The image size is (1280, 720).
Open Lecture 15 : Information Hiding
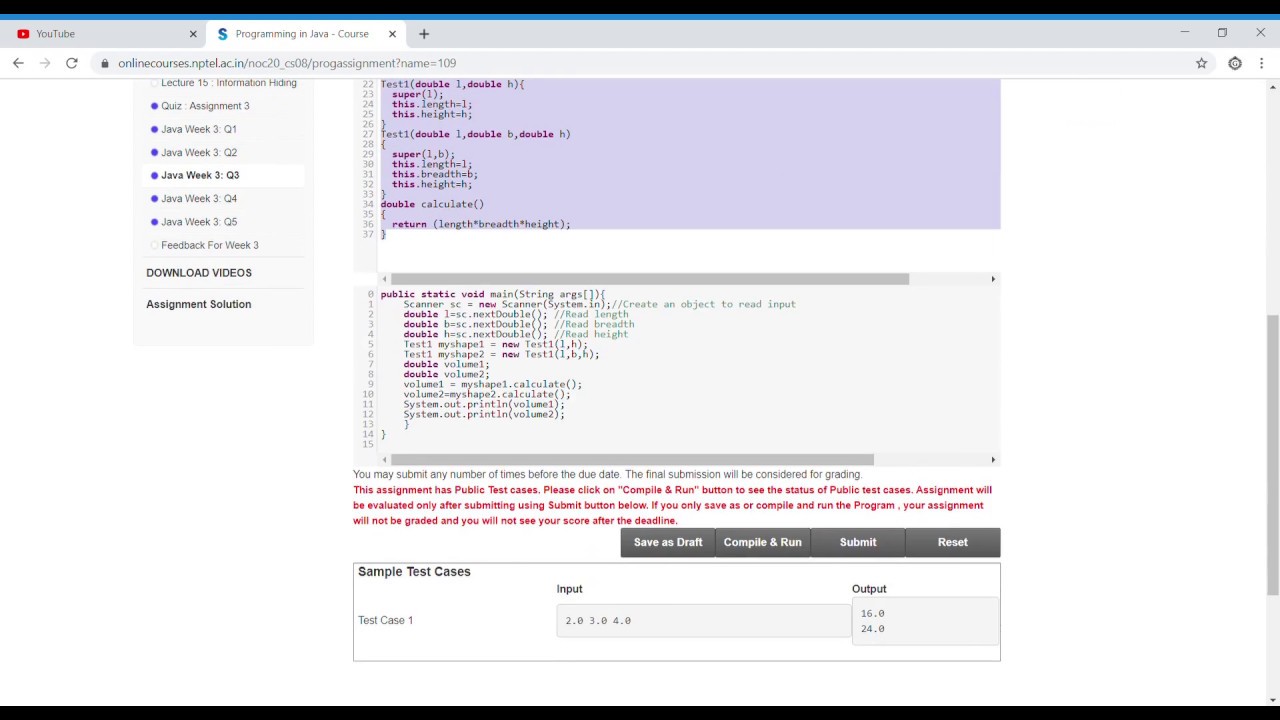[x=229, y=83]
